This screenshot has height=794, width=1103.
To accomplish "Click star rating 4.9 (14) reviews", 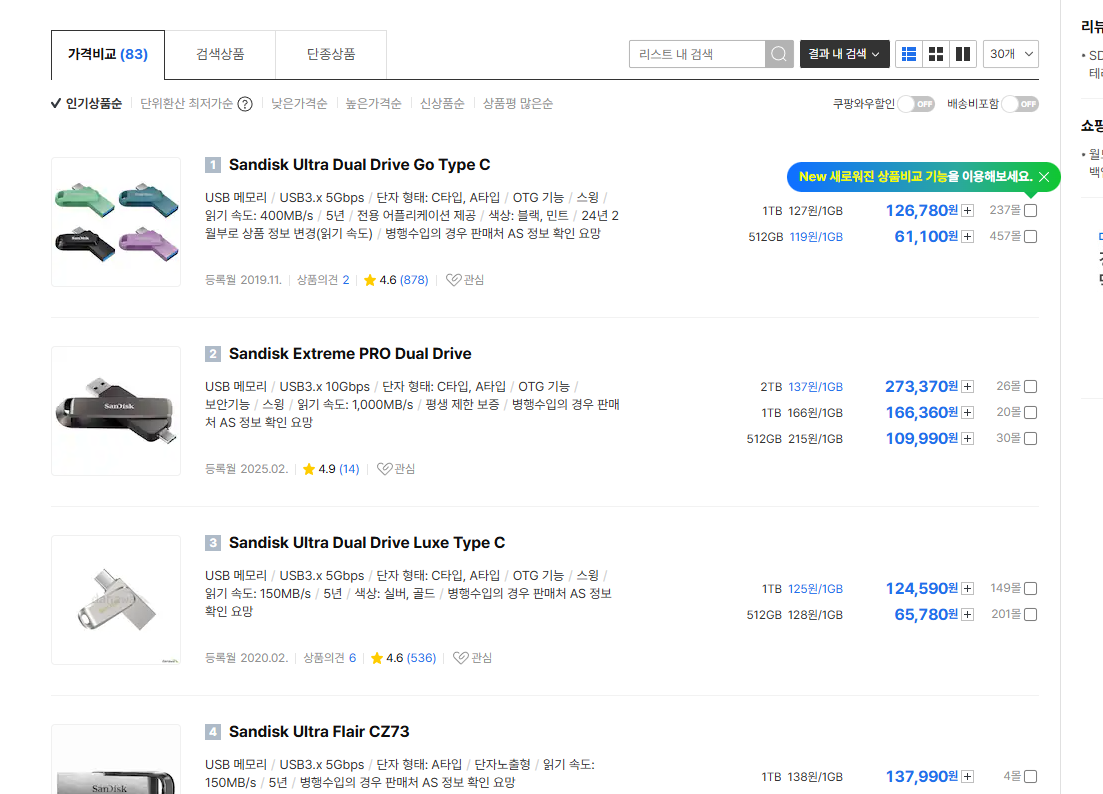I will click(331, 469).
